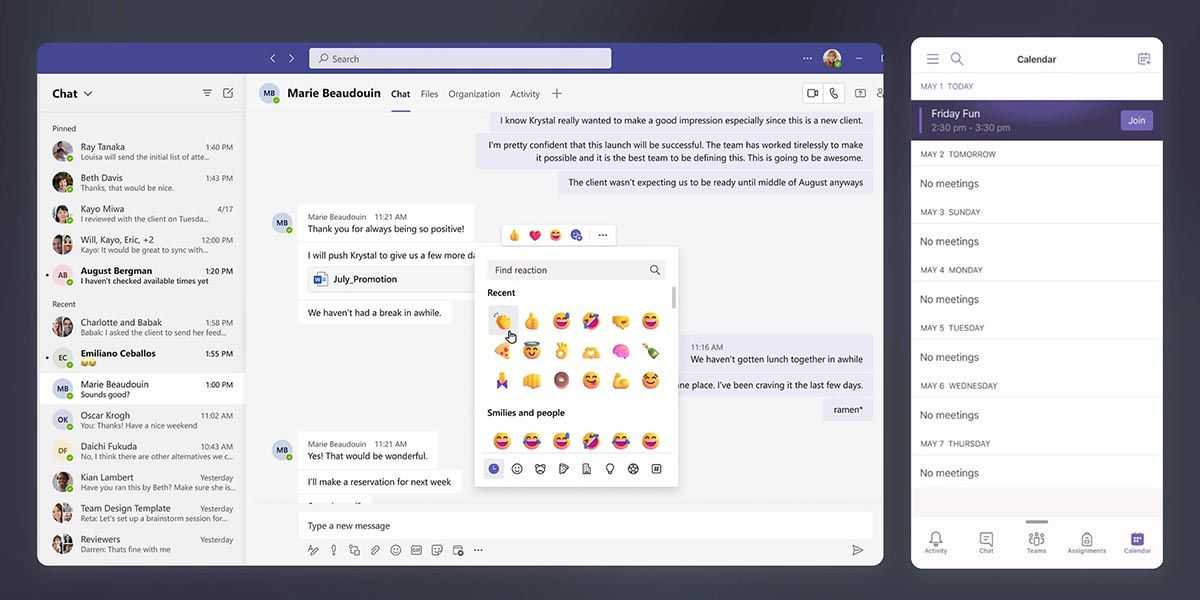The width and height of the screenshot is (1200, 600).
Task: Open more compose options ellipsis
Action: tap(478, 550)
